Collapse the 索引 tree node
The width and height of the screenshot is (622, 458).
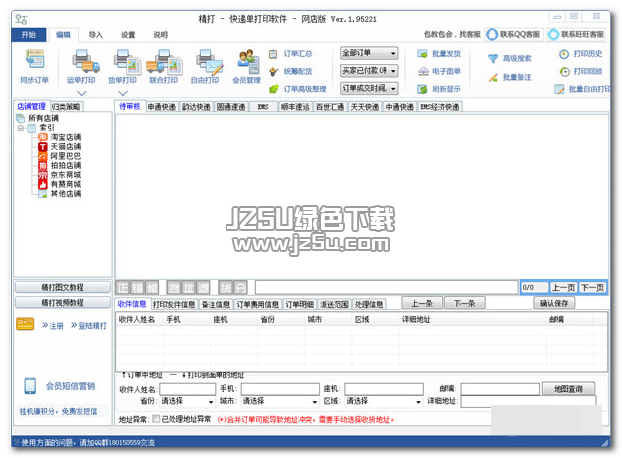(x=21, y=128)
